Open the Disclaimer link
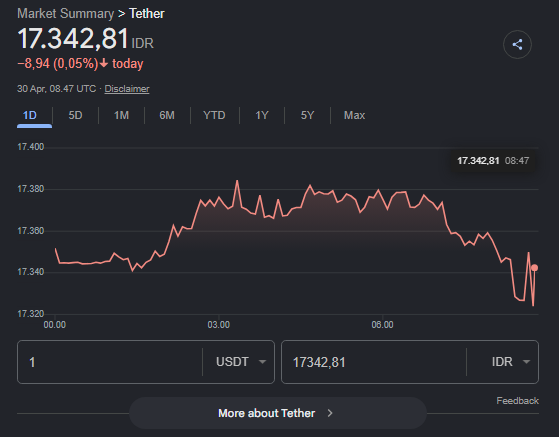 127,89
